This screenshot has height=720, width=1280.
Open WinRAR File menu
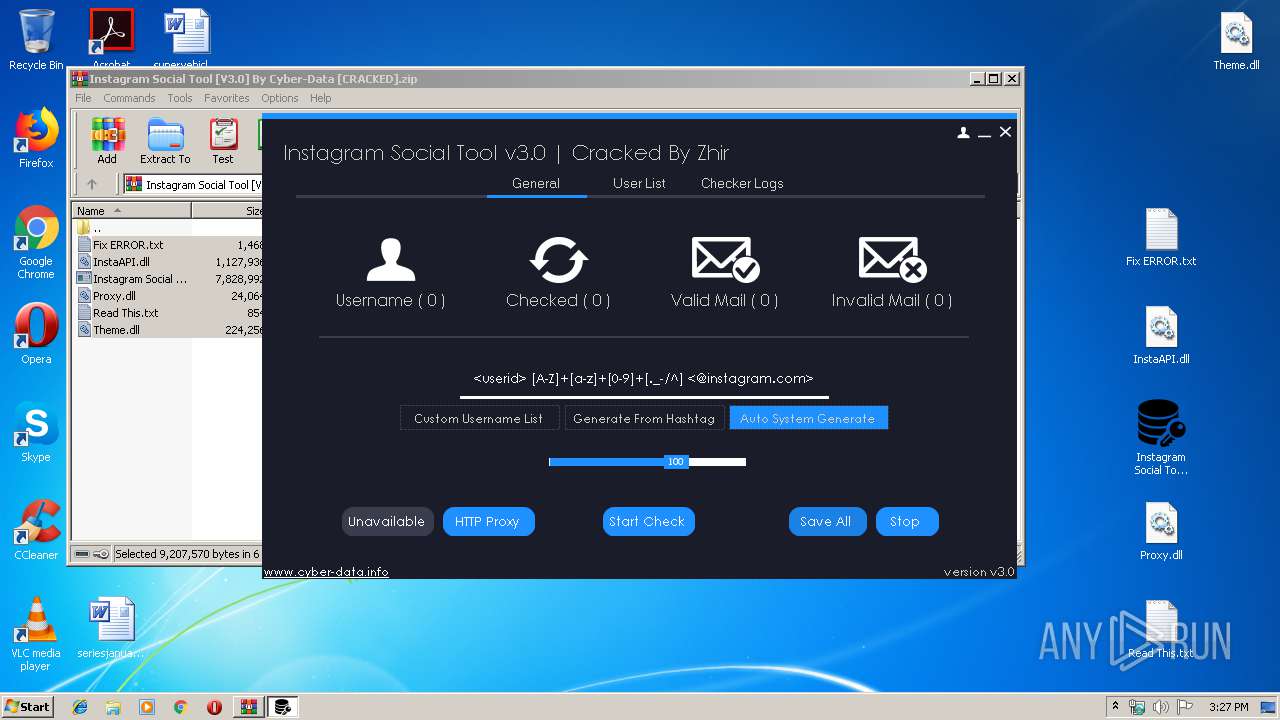[83, 98]
